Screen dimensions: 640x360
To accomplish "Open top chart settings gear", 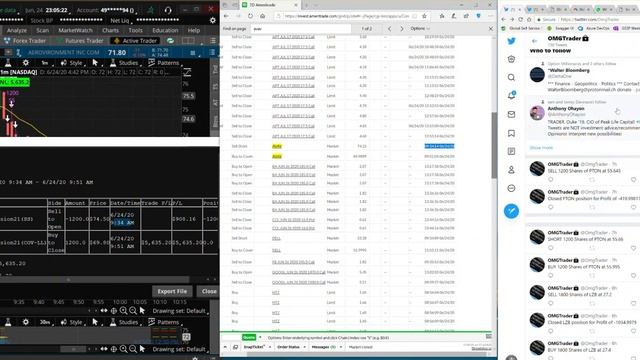I will tap(26, 63).
